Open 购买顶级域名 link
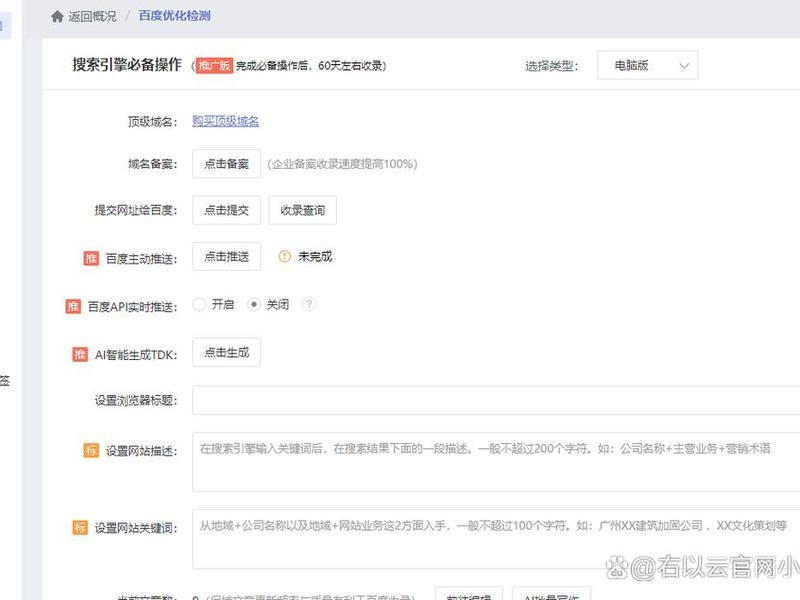 [x=226, y=121]
